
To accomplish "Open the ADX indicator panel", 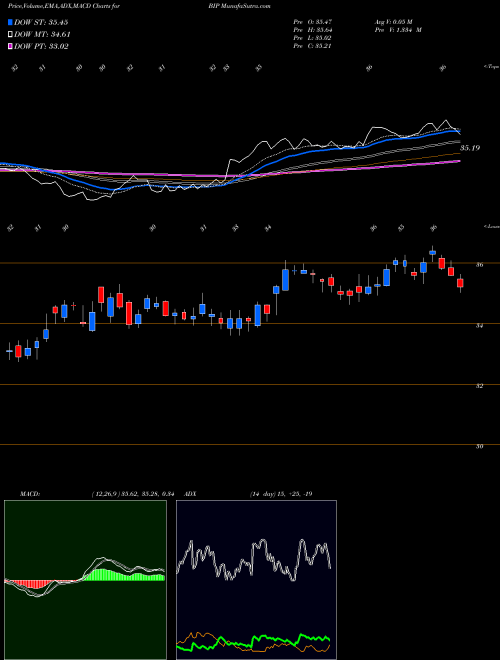I will [x=256, y=580].
